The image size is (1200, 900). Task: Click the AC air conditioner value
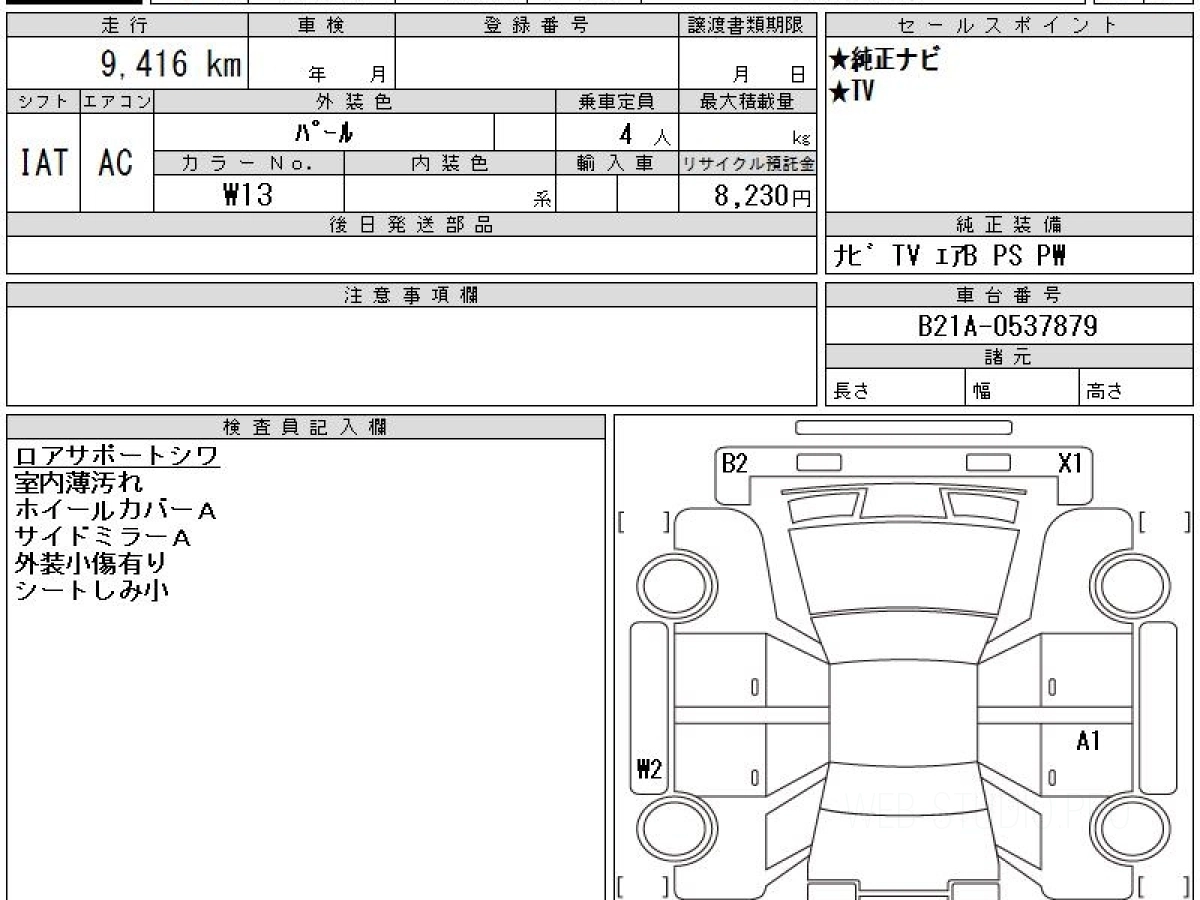(x=116, y=163)
